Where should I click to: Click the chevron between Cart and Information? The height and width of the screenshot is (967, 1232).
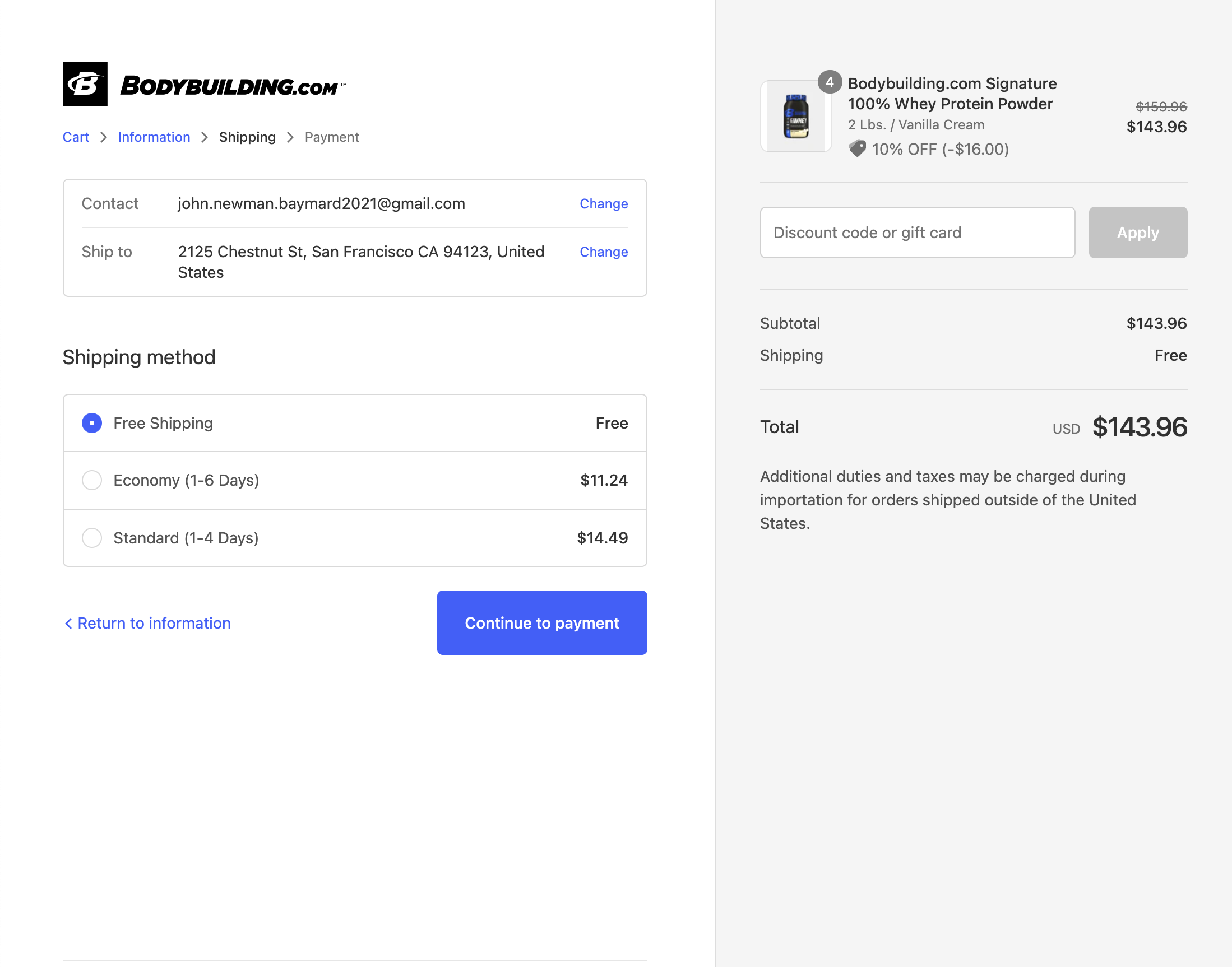[103, 137]
